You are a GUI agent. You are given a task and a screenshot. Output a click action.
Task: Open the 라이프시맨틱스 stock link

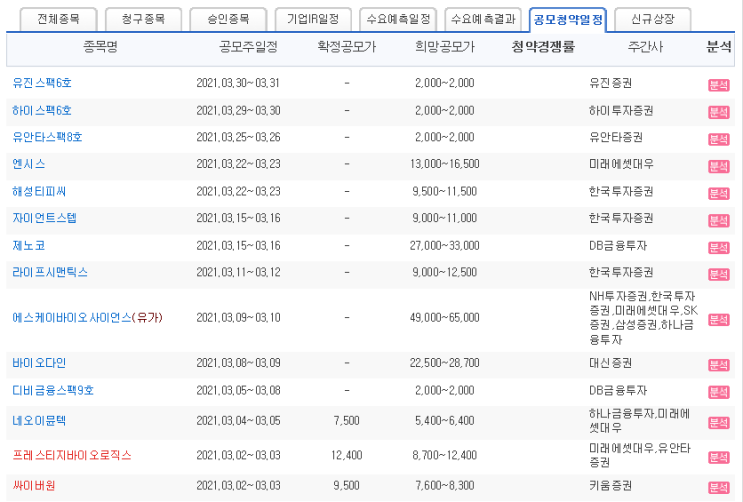[50, 272]
